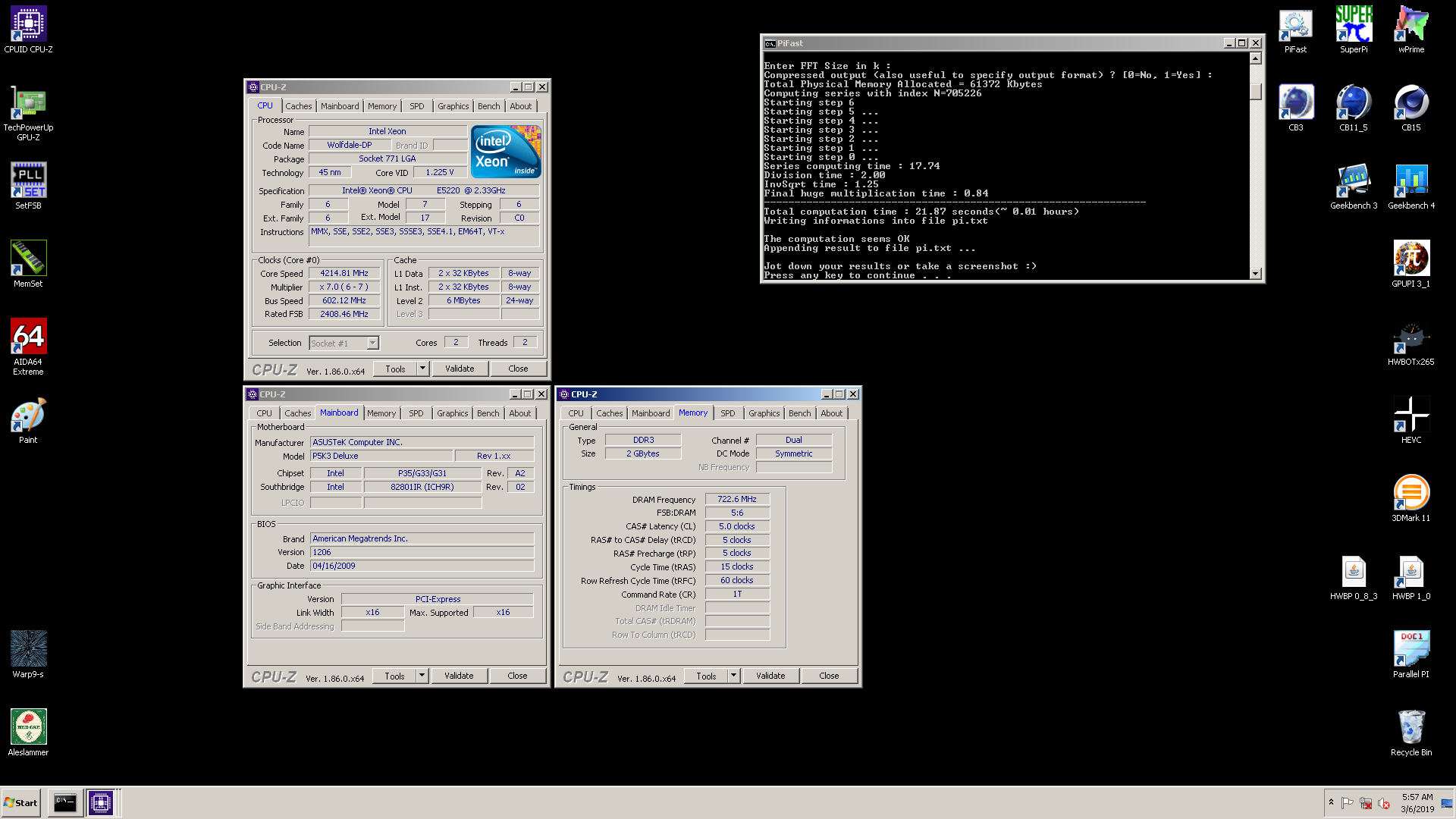Viewport: 1456px width, 819px height.
Task: Launch CB11_5 desktop shortcut
Action: pos(1354,108)
